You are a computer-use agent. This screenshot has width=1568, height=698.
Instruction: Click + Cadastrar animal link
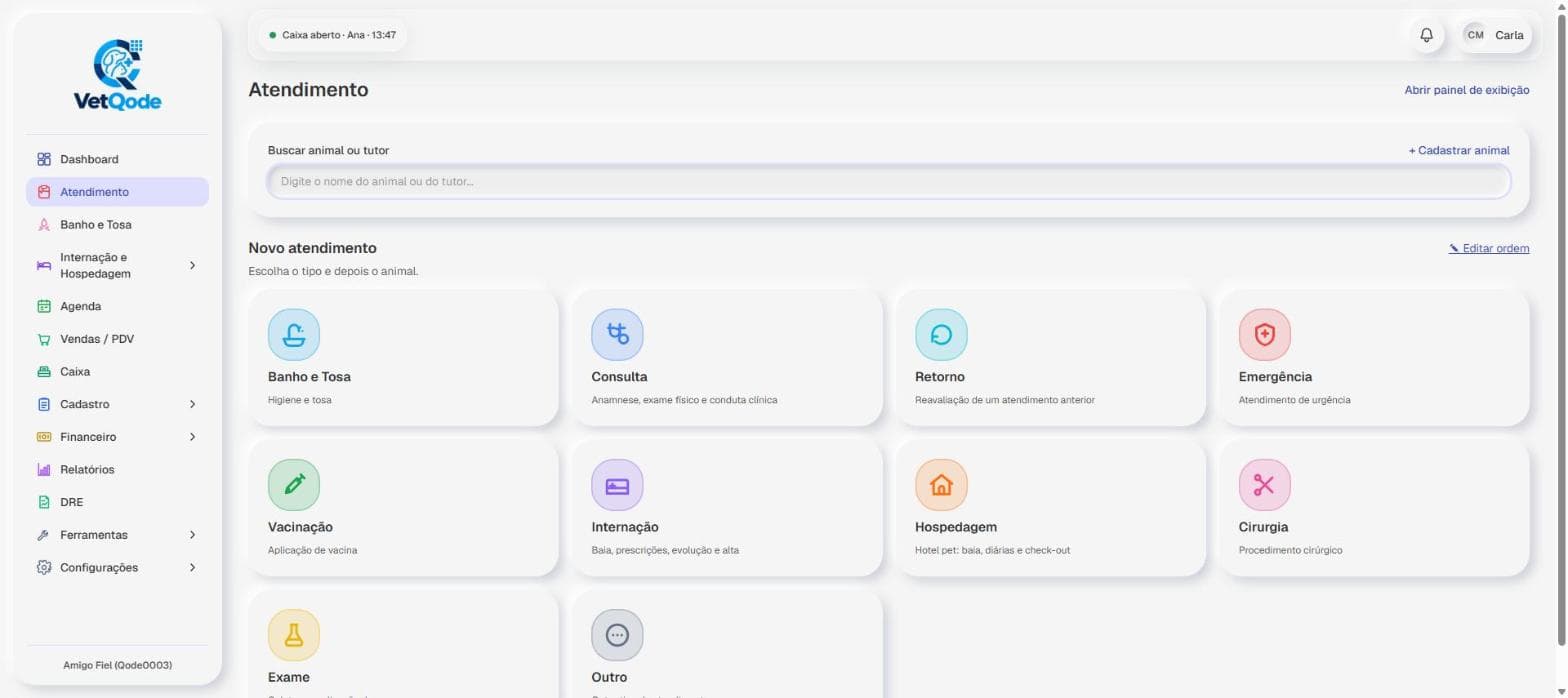[1459, 150]
